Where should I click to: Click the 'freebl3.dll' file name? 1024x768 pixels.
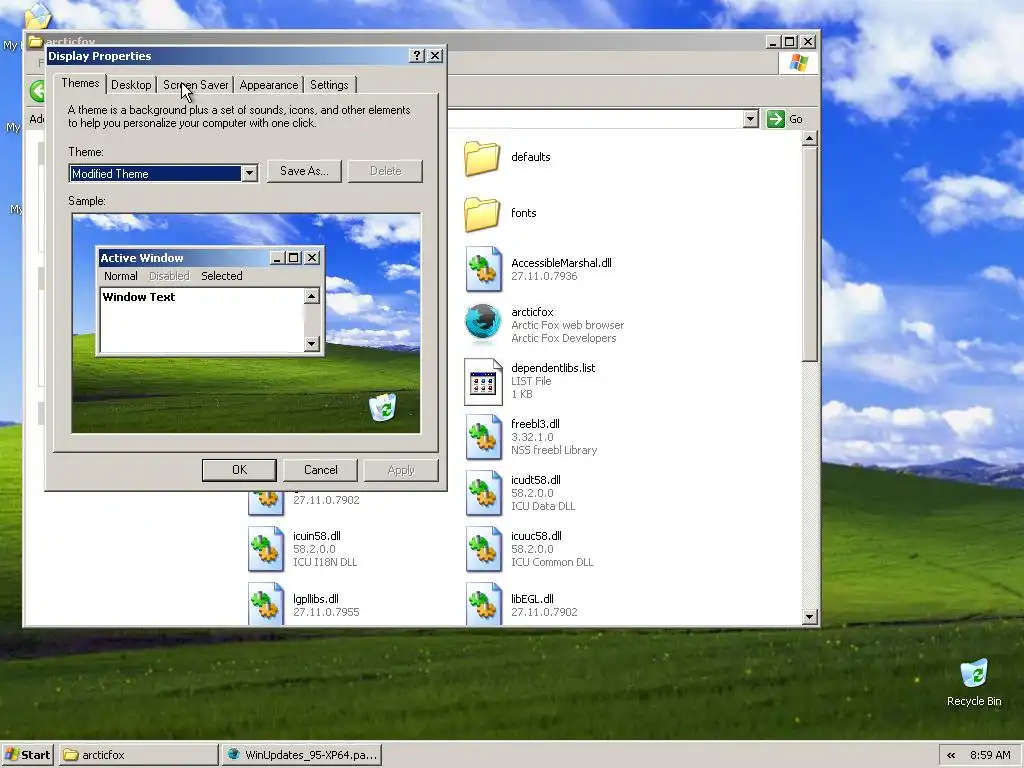pos(535,424)
